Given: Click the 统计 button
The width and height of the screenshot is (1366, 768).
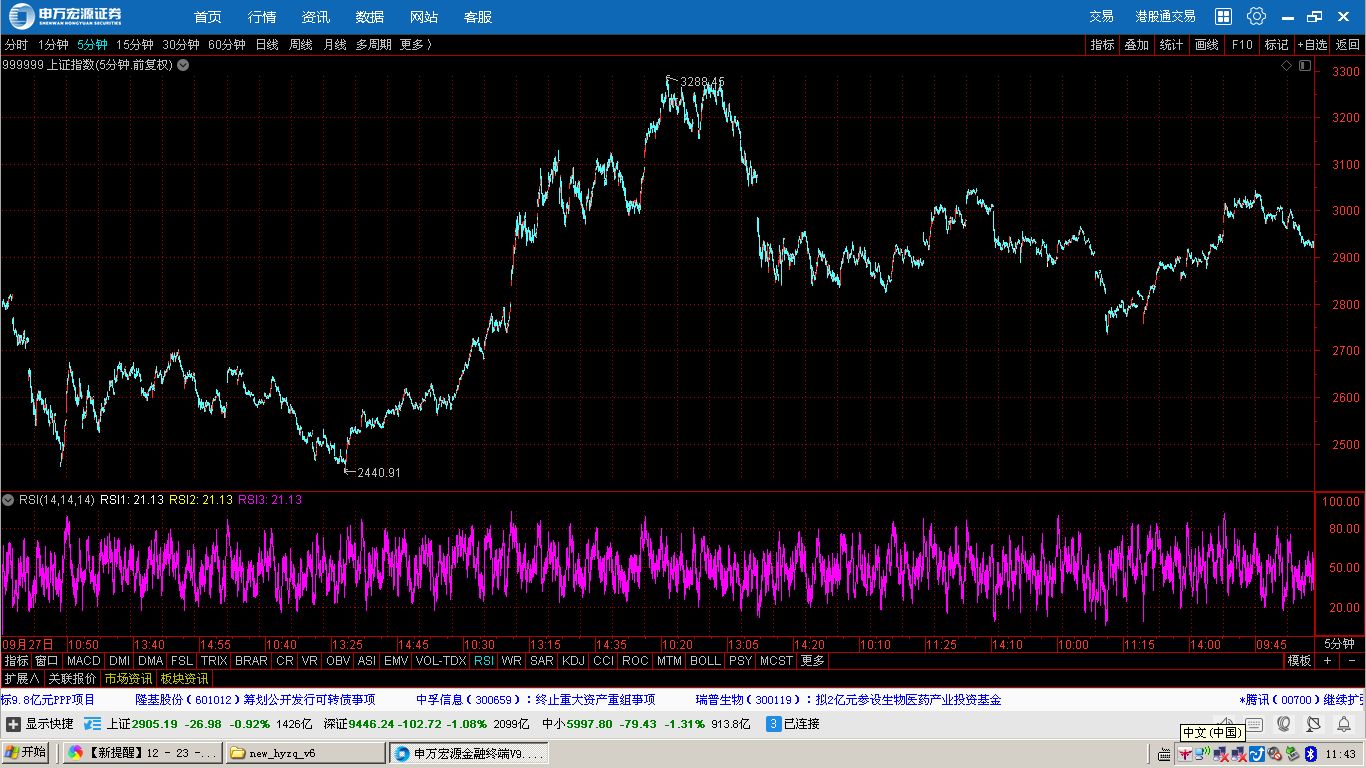Looking at the screenshot, I should [1171, 45].
